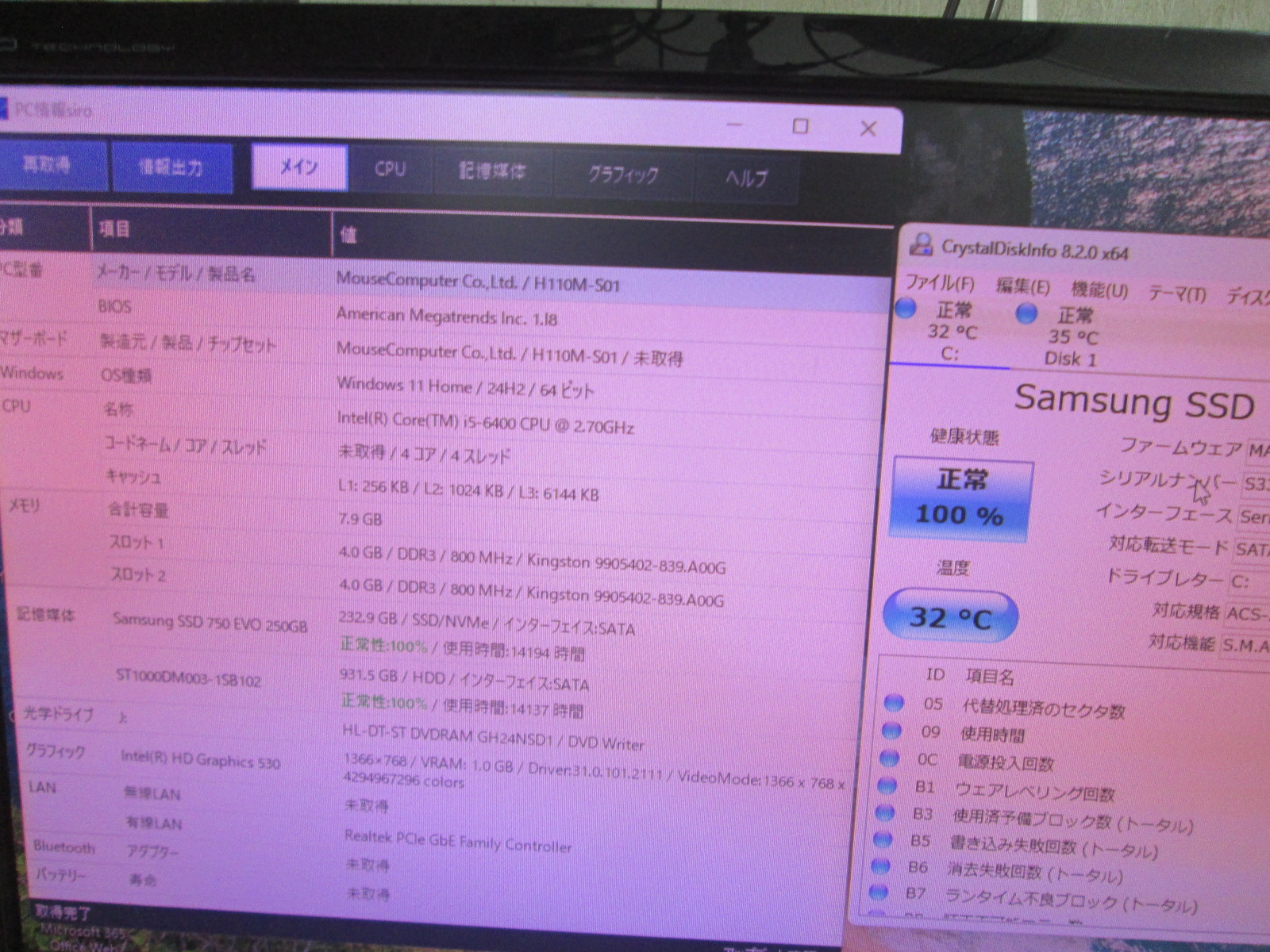The height and width of the screenshot is (952, 1270).
Task: Click the 項目 column header
Action: click(210, 230)
